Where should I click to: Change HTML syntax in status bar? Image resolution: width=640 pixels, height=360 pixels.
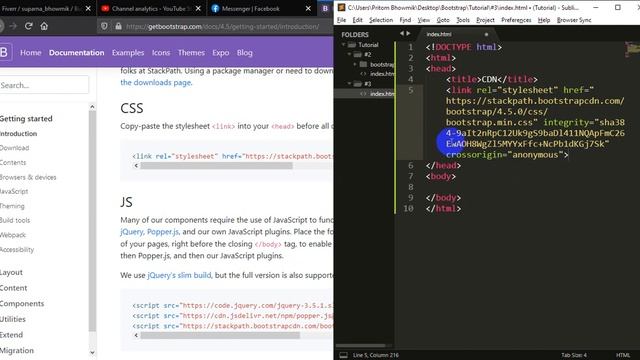[623, 355]
